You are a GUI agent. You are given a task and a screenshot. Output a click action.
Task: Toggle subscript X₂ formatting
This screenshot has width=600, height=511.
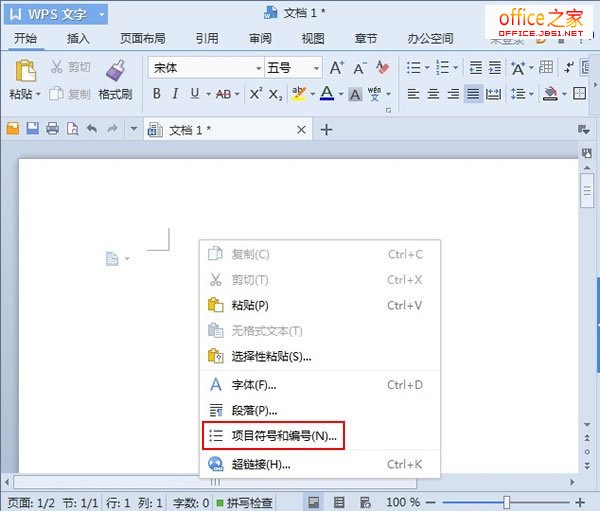[275, 94]
